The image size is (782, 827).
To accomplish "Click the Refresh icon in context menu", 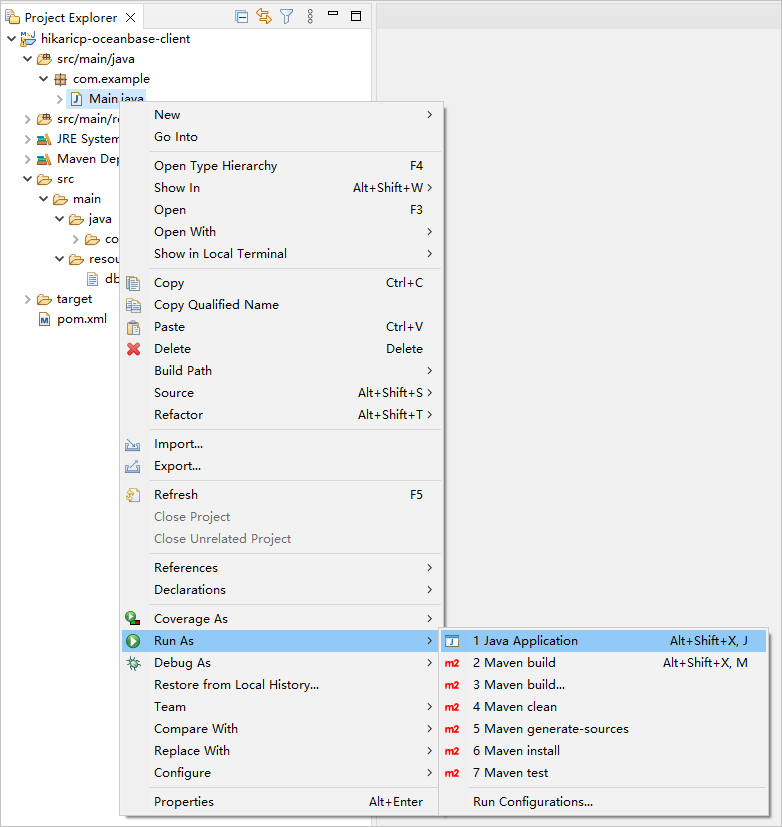I will [133, 495].
